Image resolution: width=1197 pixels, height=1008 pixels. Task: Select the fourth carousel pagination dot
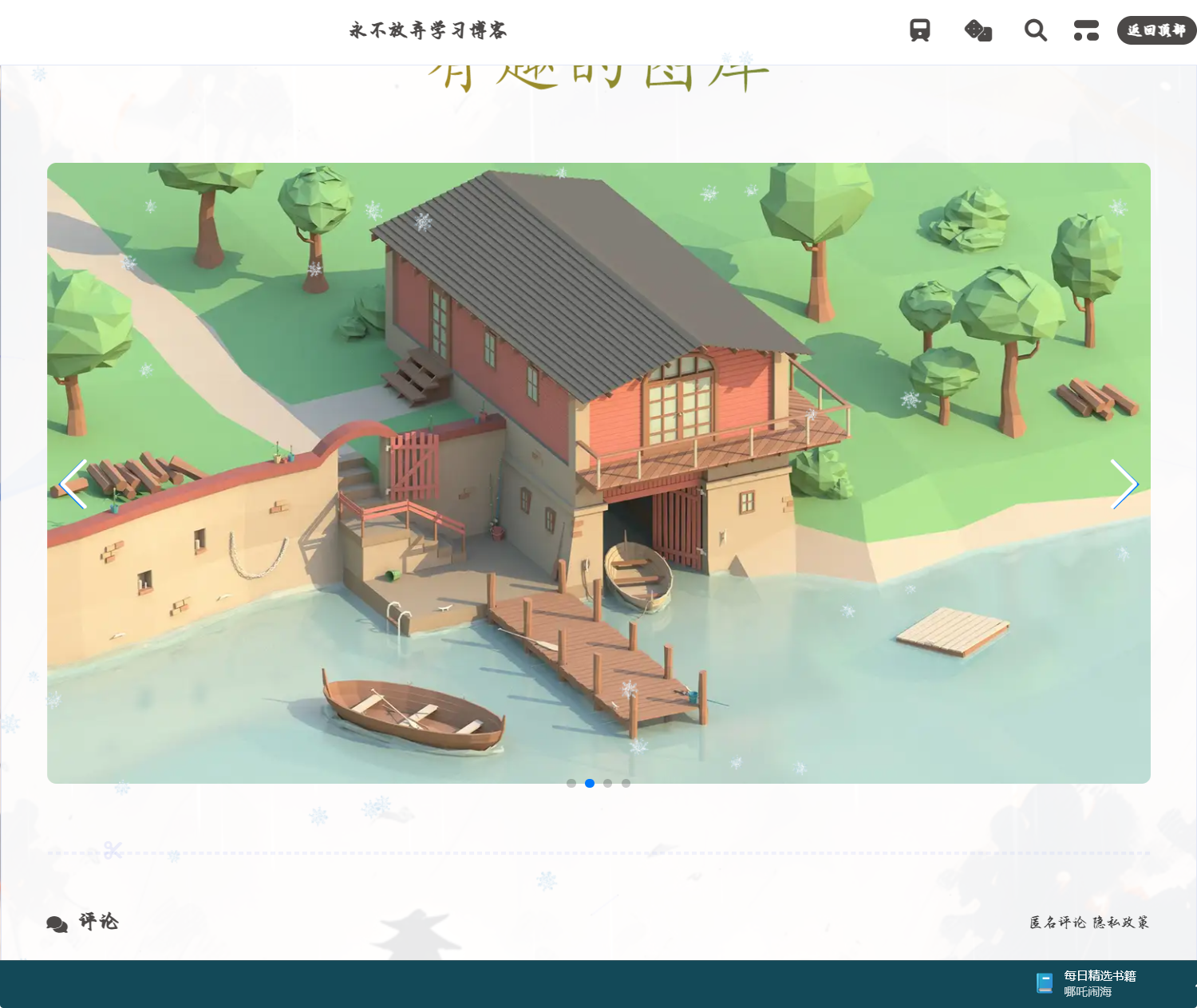[626, 783]
